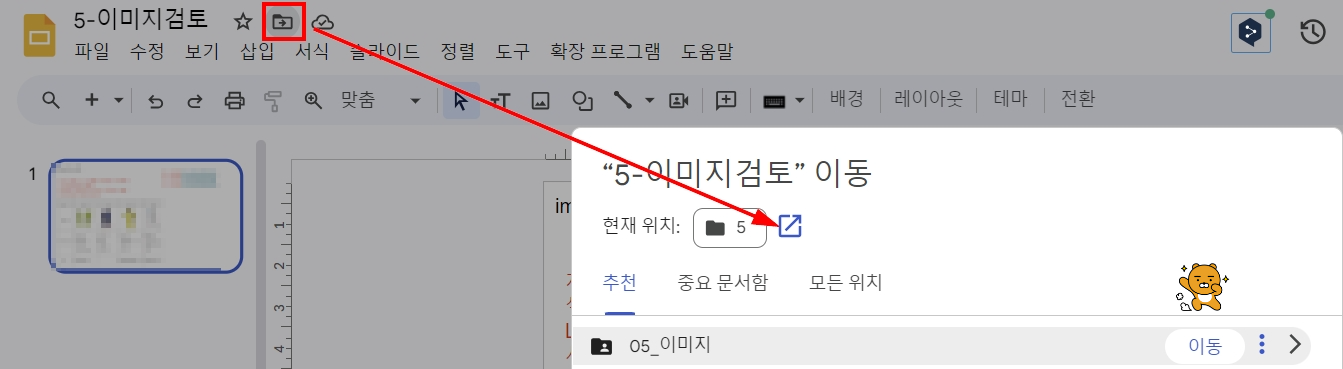Click the 테마 button
The height and width of the screenshot is (369, 1343).
coord(1010,100)
